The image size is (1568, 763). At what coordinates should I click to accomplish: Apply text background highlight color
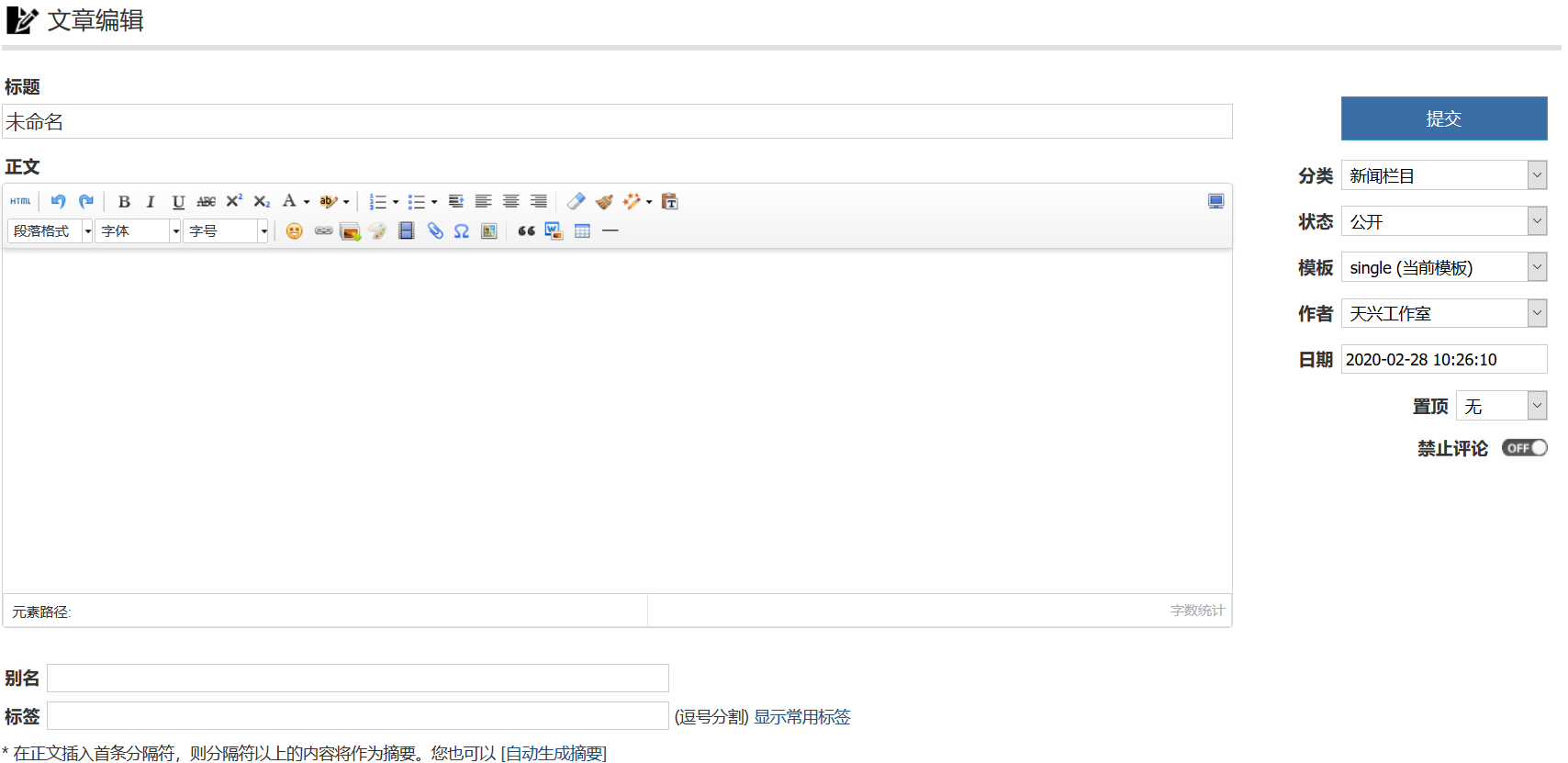(x=328, y=201)
